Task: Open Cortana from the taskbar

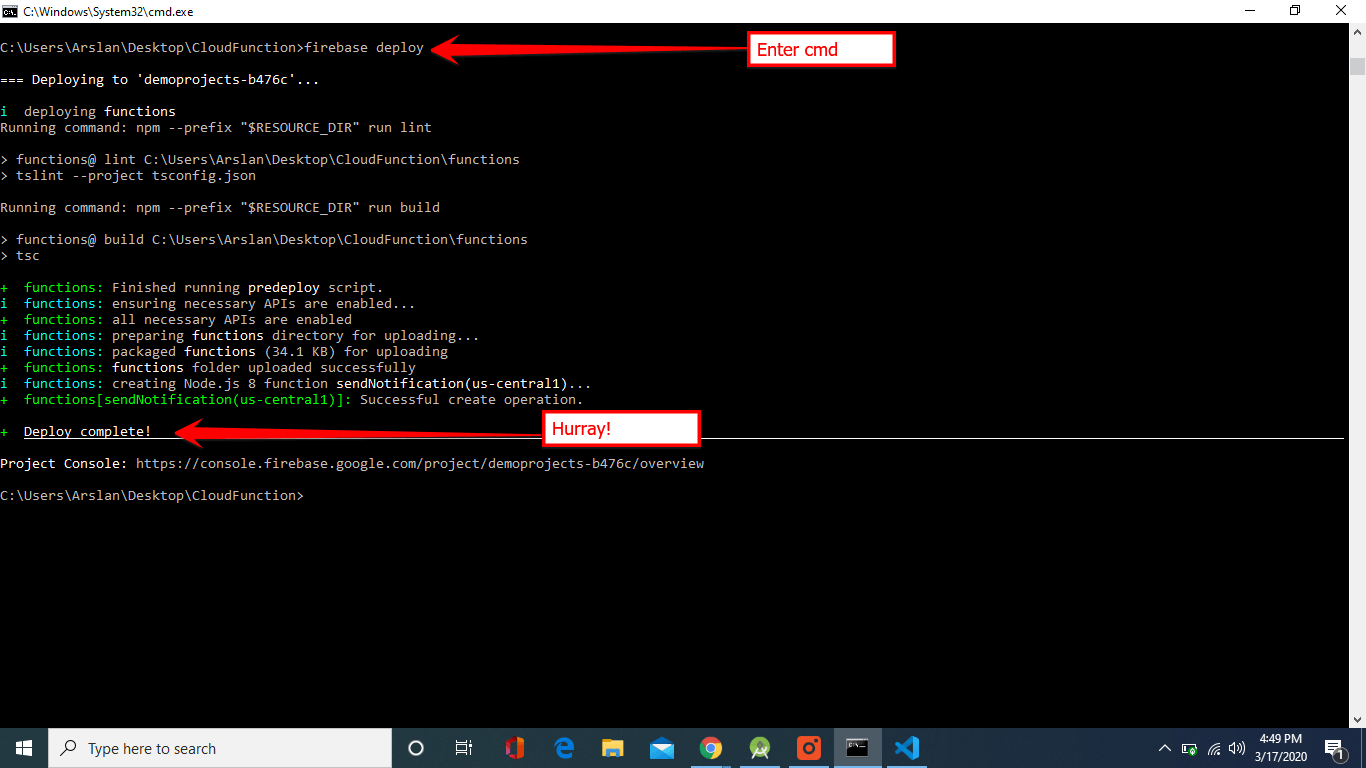Action: 416,748
